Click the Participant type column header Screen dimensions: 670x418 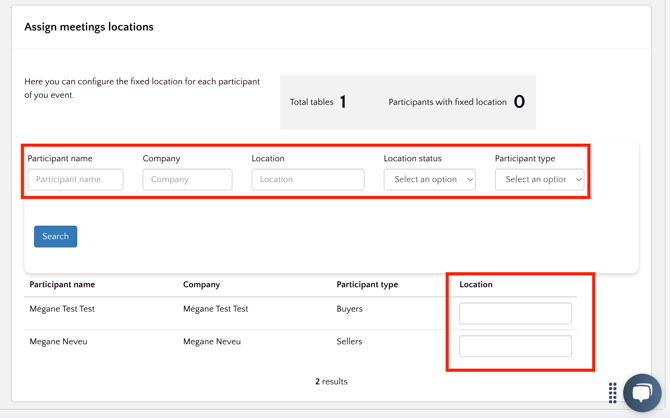click(x=367, y=285)
